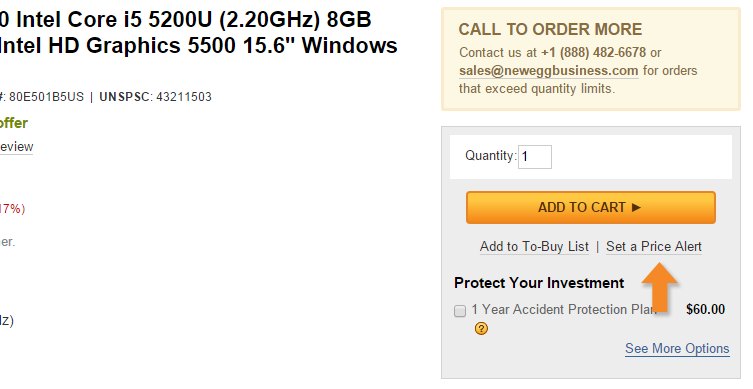Viewport: 753px width, 389px height.
Task: Click the Call to Order More heading
Action: [550, 29]
